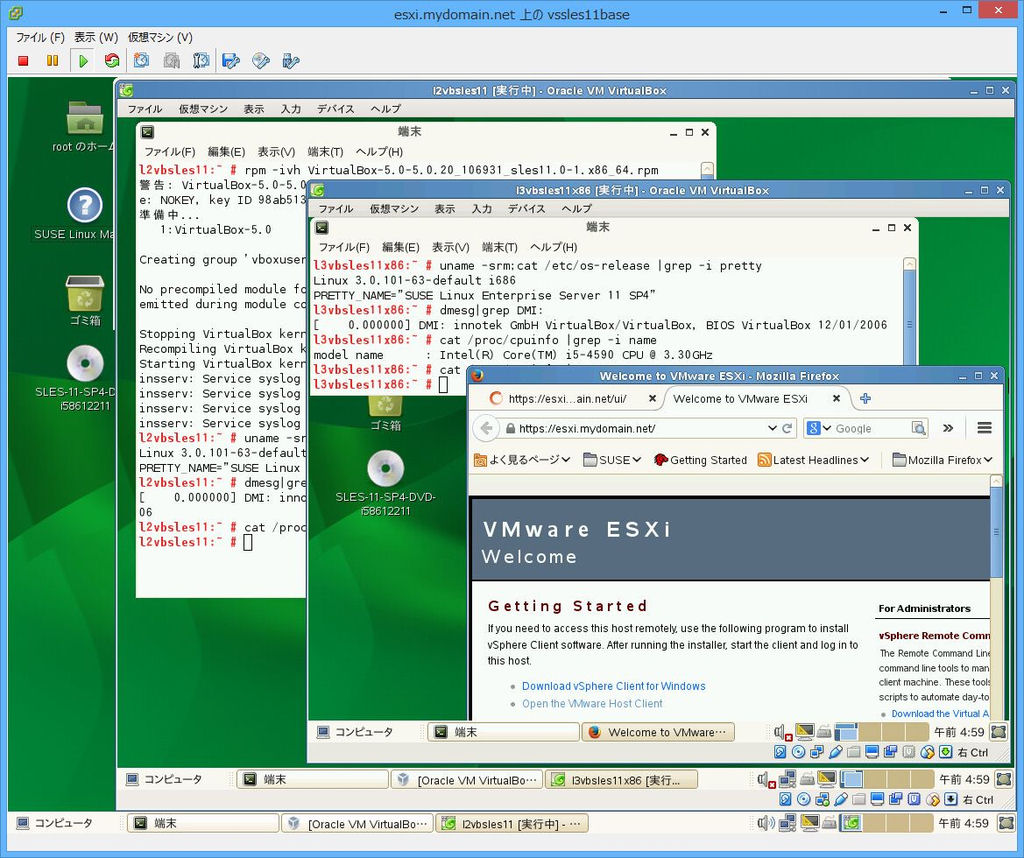Click the search magnifier icon in Firefox search box
1024x858 pixels.
pyautogui.click(x=919, y=428)
